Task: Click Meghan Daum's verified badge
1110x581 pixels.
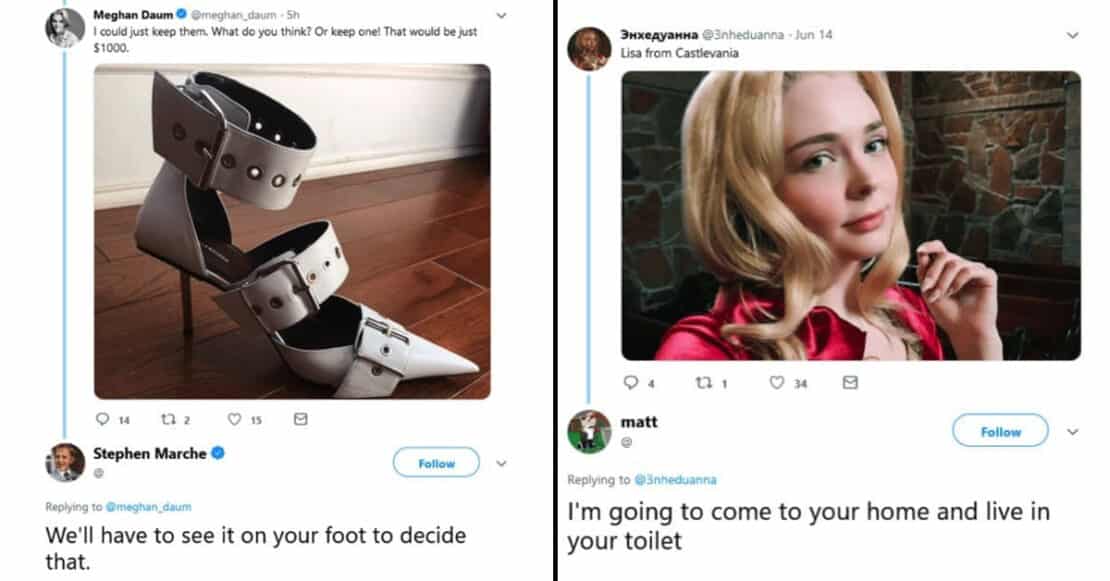Action: (181, 16)
